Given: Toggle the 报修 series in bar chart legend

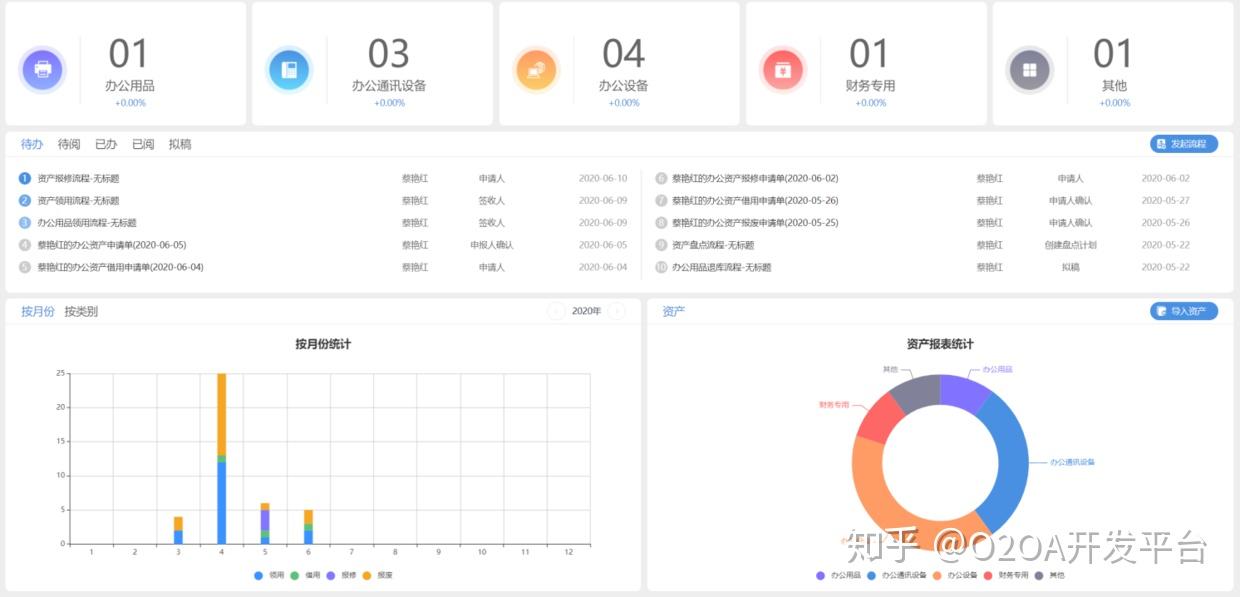Looking at the screenshot, I should pos(342,576).
